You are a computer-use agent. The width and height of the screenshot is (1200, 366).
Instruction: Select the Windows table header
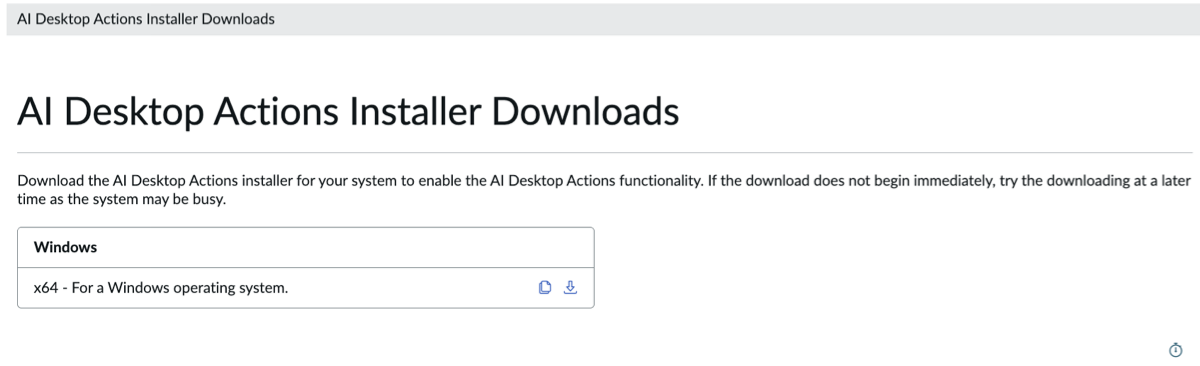(x=306, y=247)
